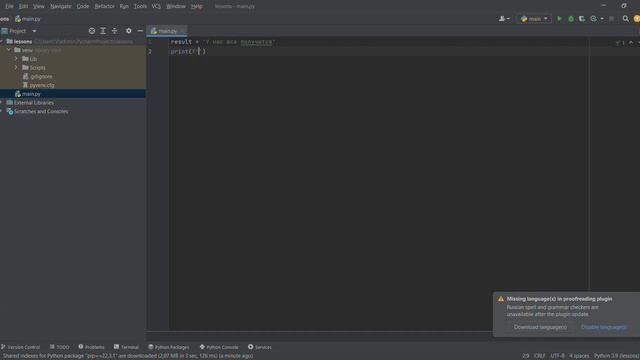The image size is (640, 360).
Task: Place cursor in print statement on line 2
Action: click(188, 51)
